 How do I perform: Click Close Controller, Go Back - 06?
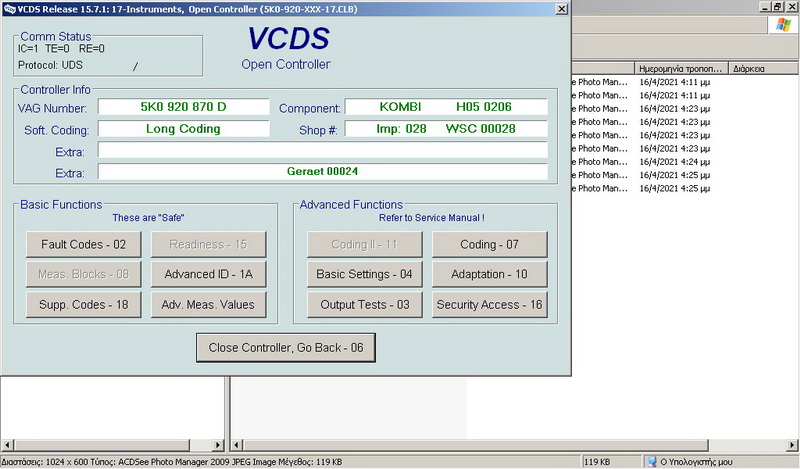[286, 348]
